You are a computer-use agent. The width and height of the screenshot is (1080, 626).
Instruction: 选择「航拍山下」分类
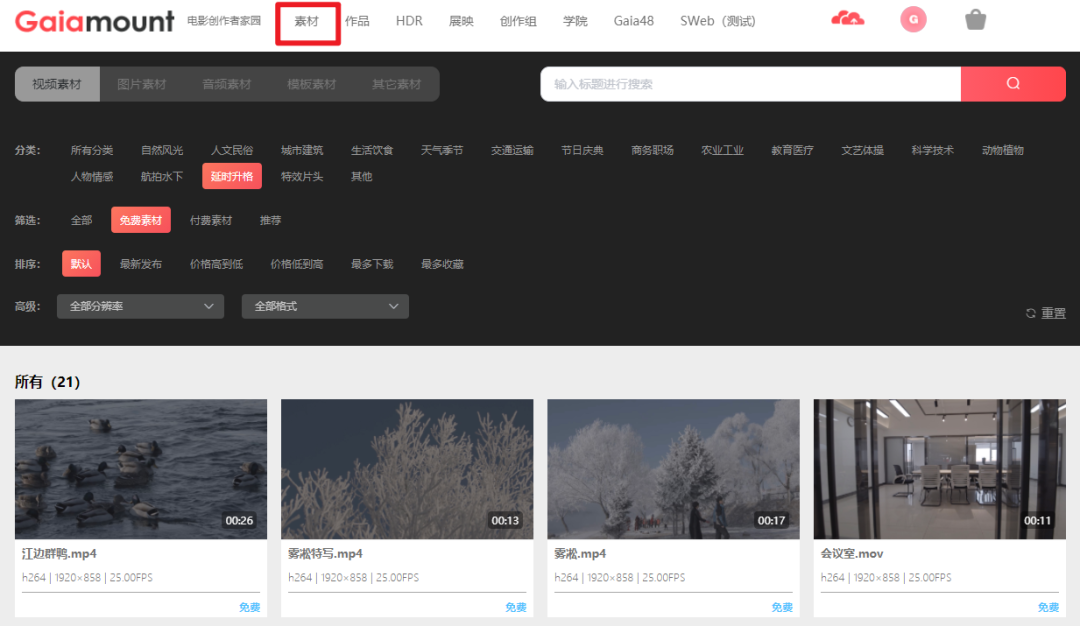(x=162, y=176)
